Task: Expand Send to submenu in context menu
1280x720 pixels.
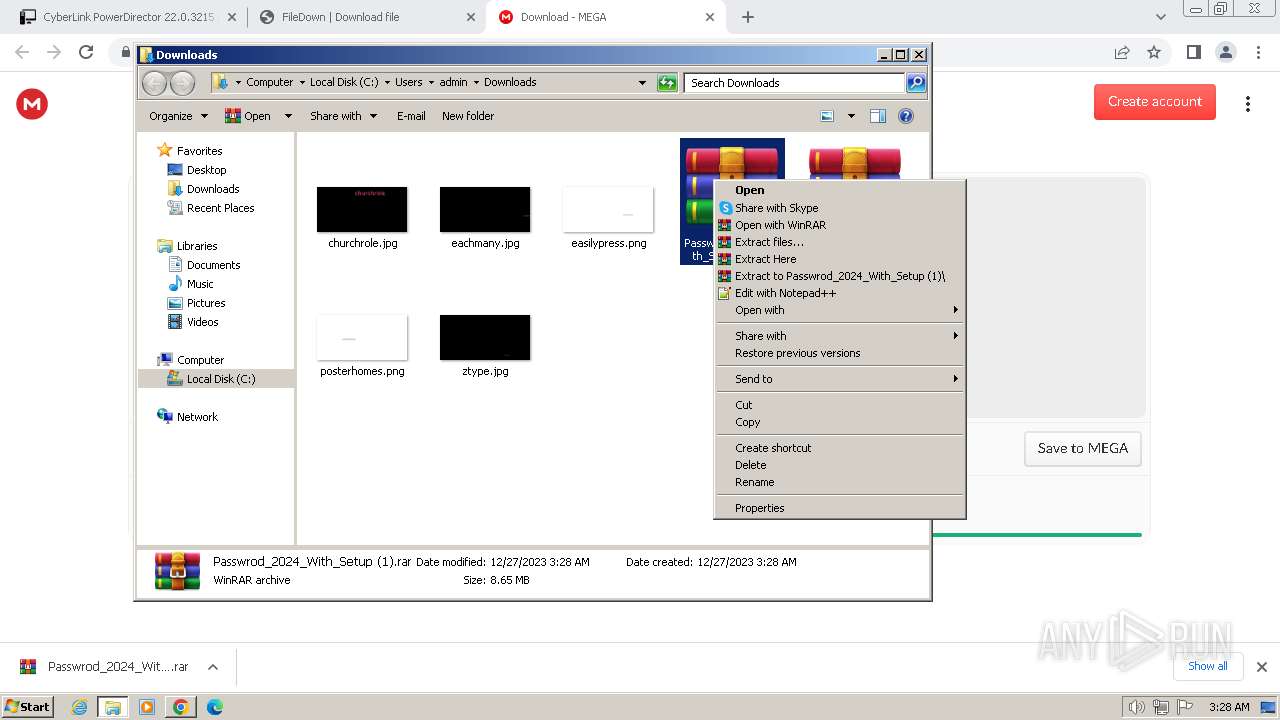Action: coord(839,379)
